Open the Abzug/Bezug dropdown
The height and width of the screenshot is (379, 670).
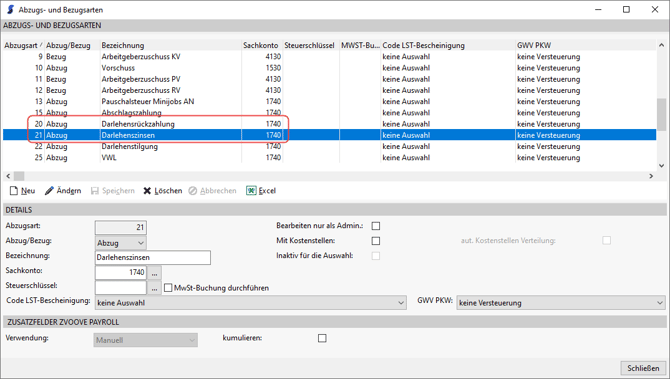120,243
